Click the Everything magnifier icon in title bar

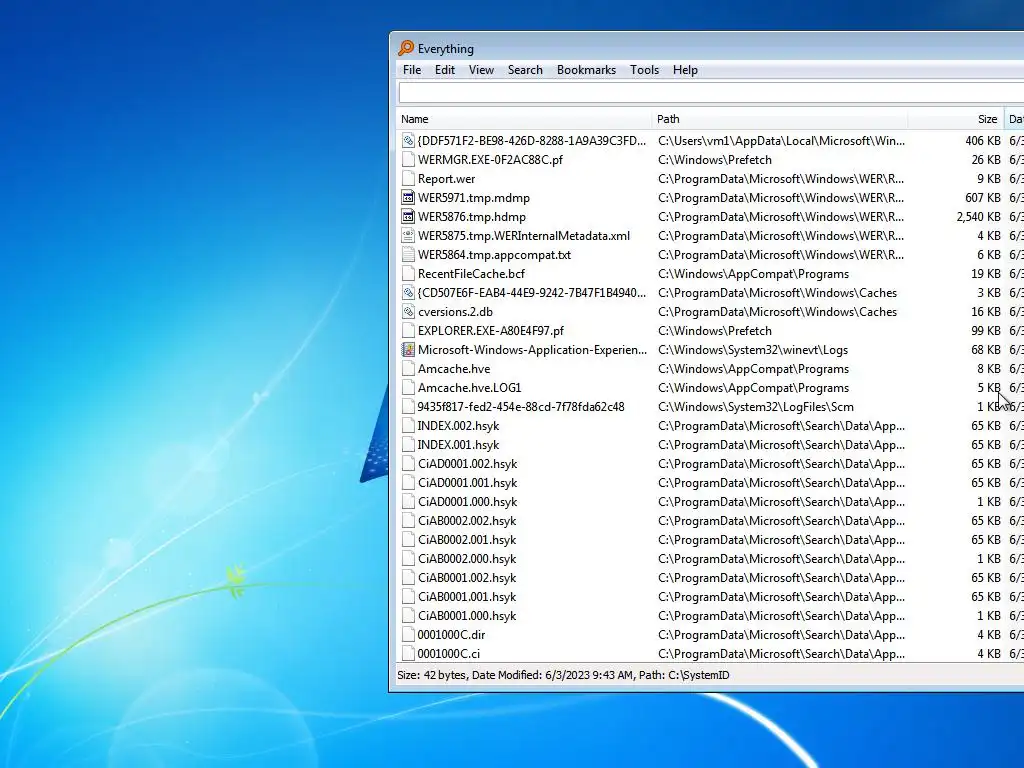406,48
